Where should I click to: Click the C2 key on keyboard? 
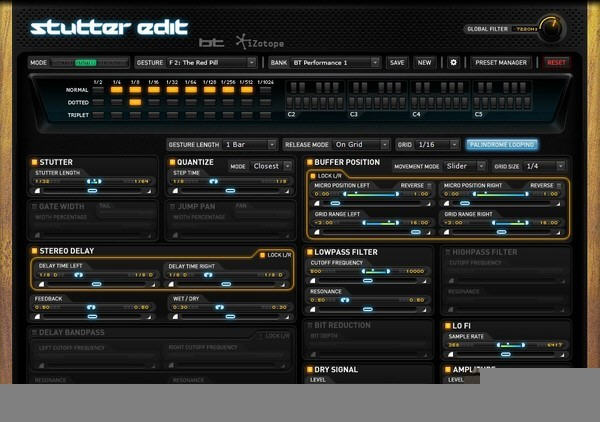pos(289,103)
